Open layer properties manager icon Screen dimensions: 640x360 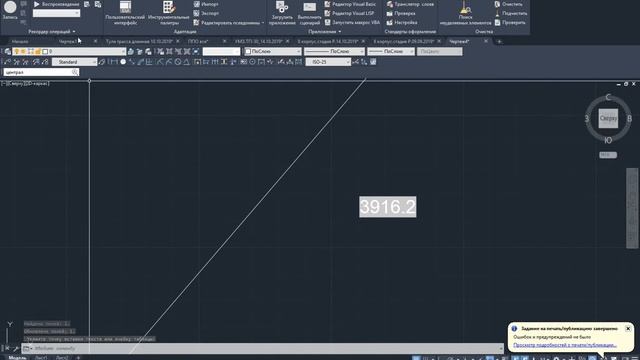7,51
